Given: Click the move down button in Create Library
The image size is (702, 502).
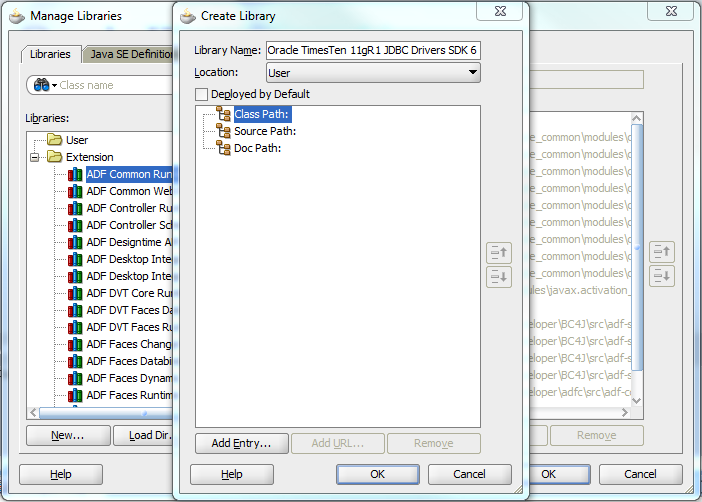Looking at the screenshot, I should coord(499,277).
